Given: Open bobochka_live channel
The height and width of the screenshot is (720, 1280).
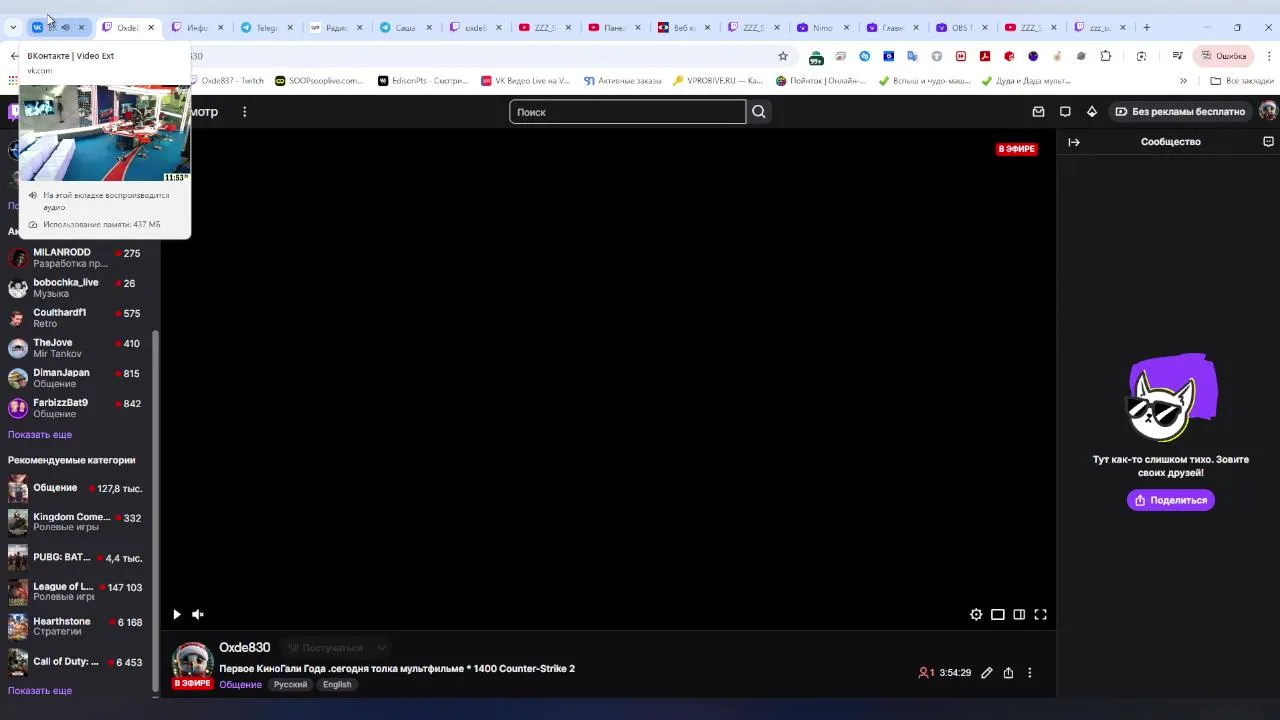Looking at the screenshot, I should click(80, 288).
